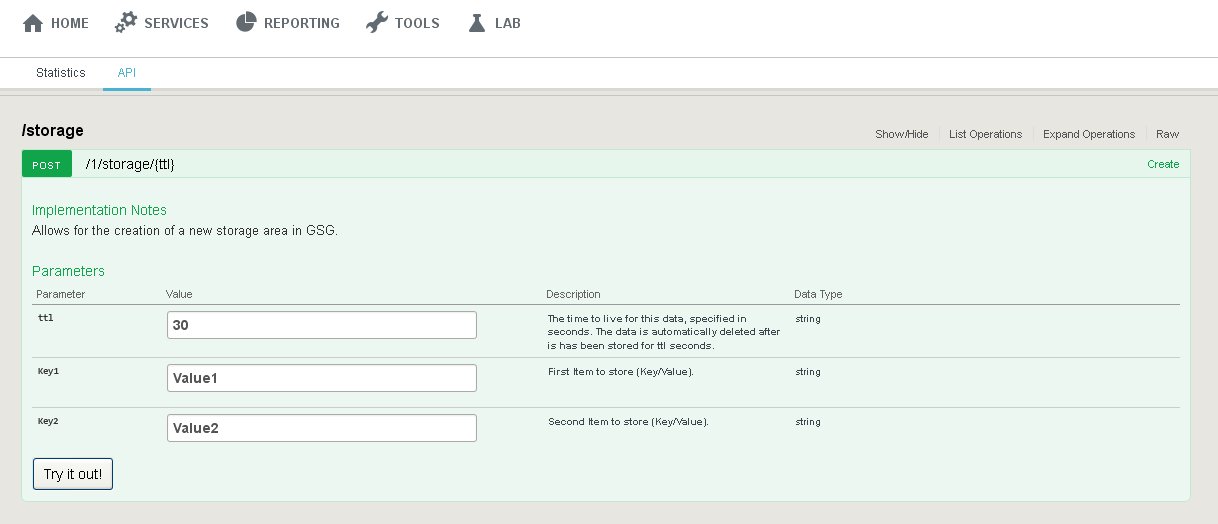
Task: Open the REPORTING menu label
Action: click(x=301, y=23)
